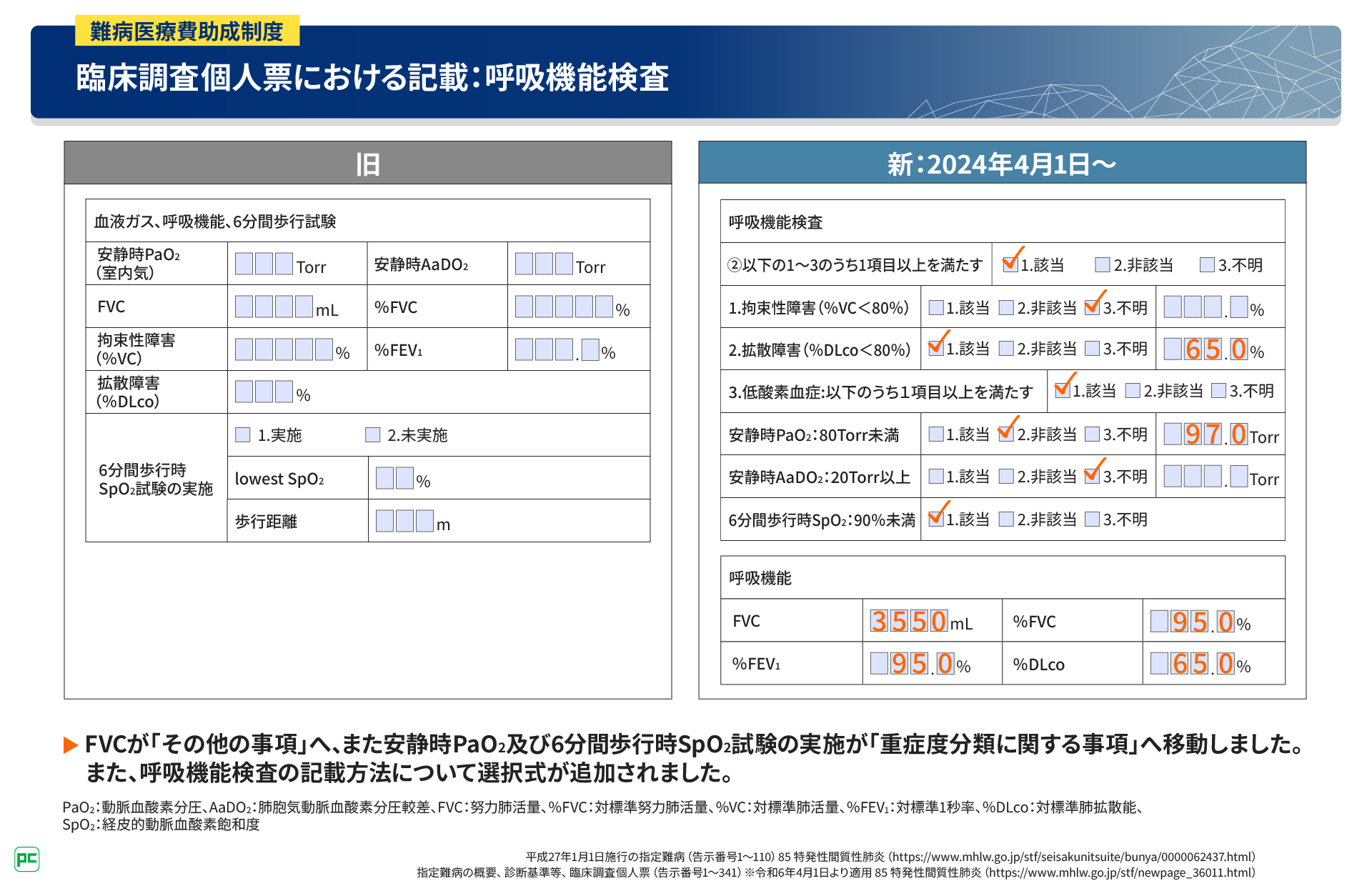Toggle 3.不明 checkbox in 安静時AaDO₂ row

coord(1092,477)
